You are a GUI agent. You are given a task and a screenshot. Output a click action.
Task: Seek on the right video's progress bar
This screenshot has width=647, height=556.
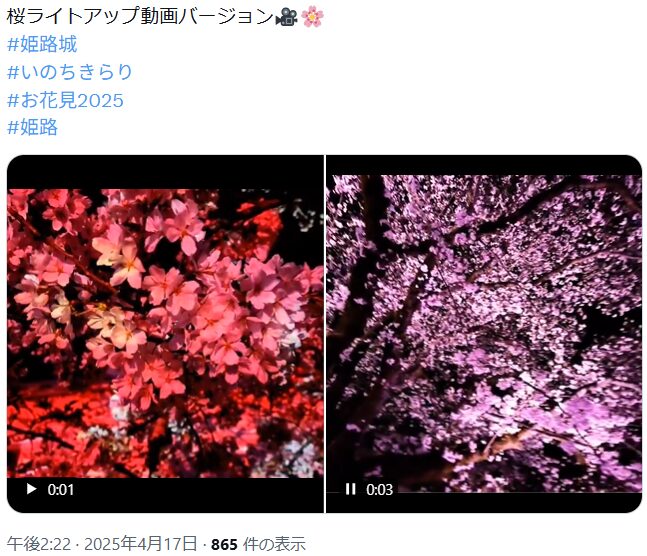pos(484,492)
